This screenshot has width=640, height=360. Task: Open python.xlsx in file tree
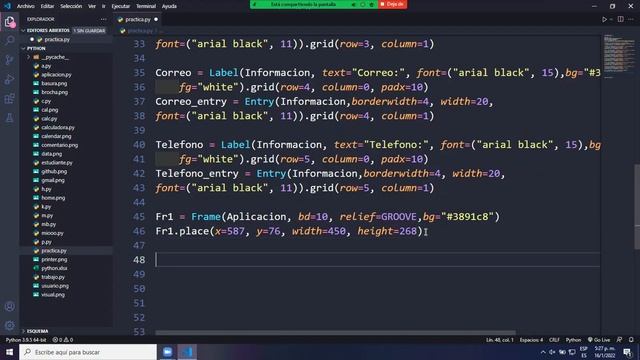(54, 268)
